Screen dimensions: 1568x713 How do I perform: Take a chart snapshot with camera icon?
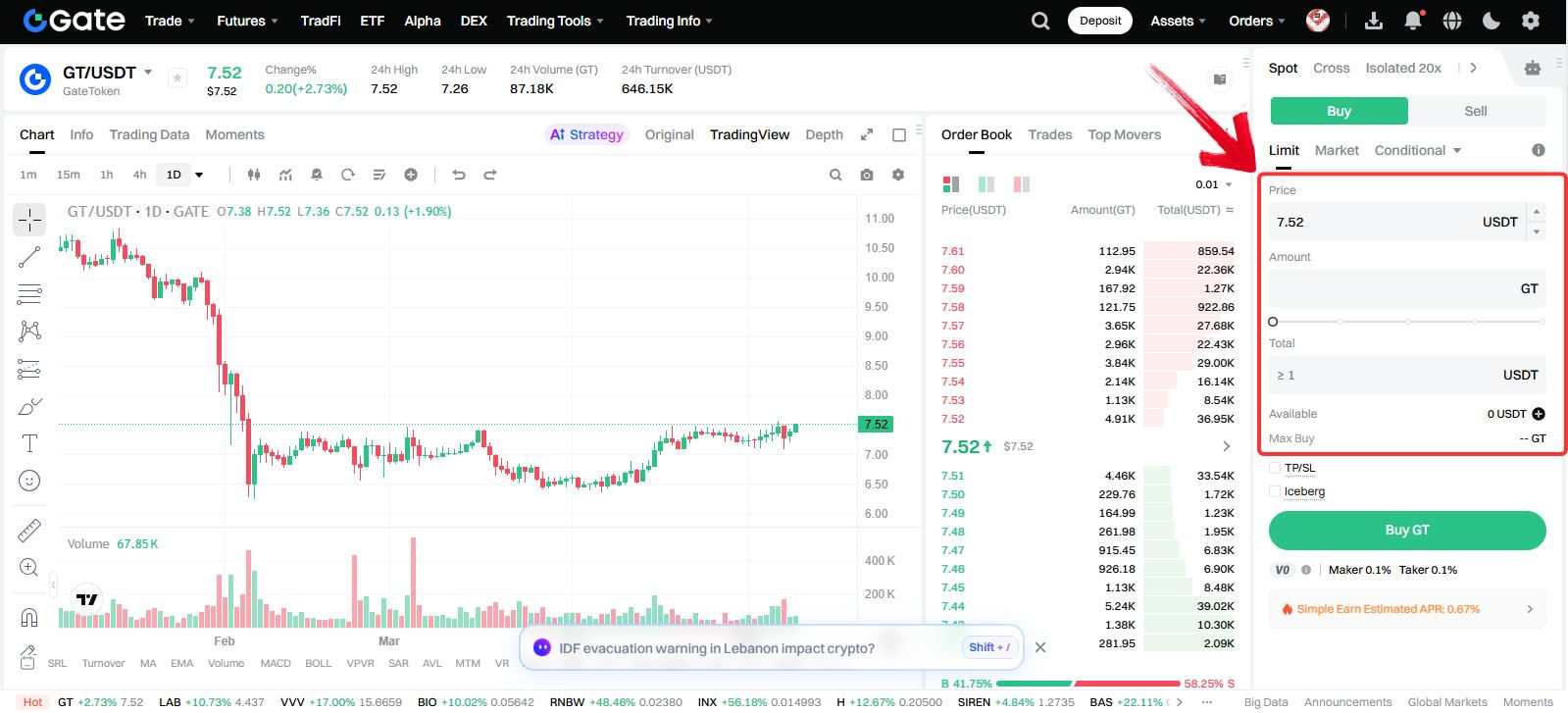(867, 175)
